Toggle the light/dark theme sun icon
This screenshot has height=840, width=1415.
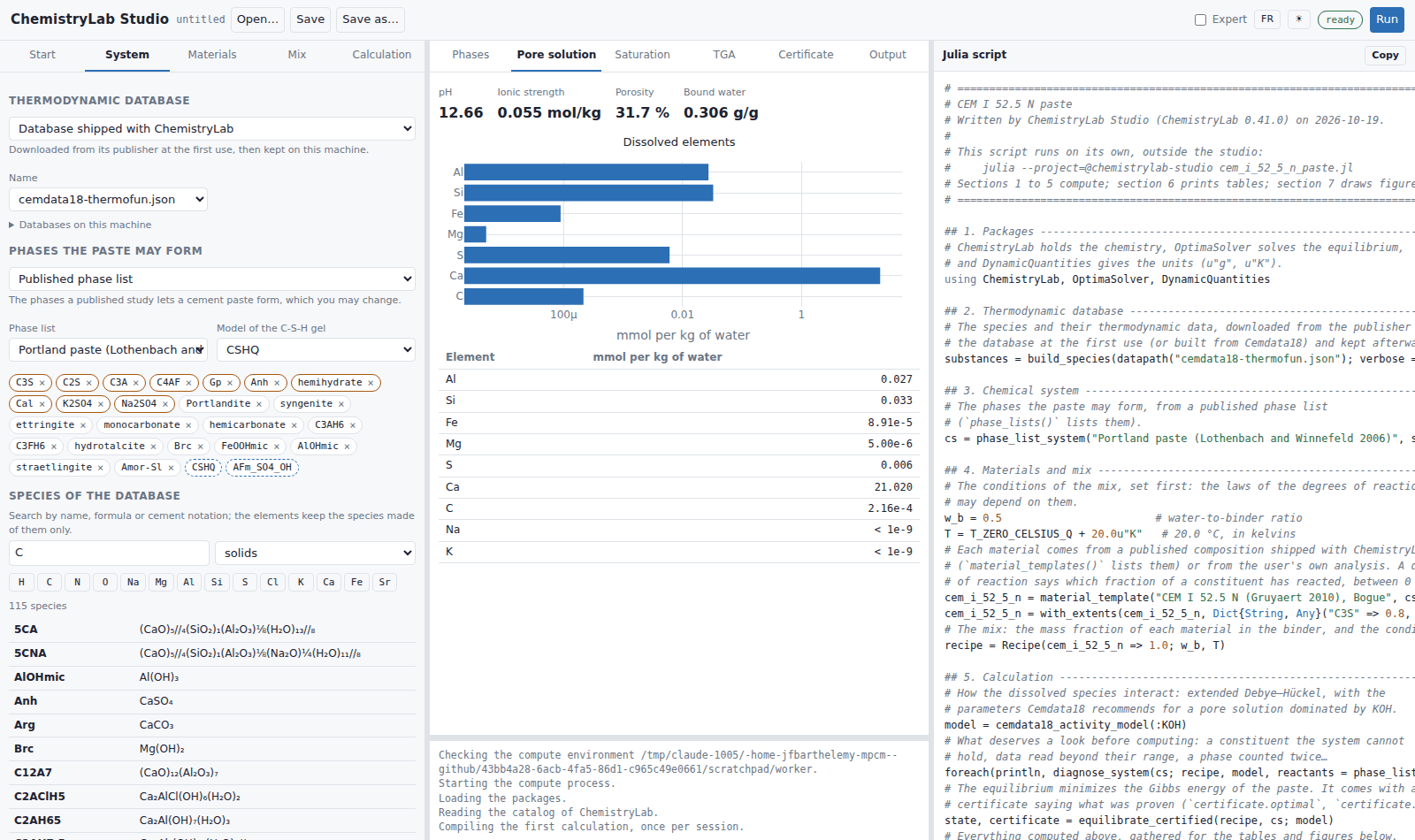point(1298,19)
